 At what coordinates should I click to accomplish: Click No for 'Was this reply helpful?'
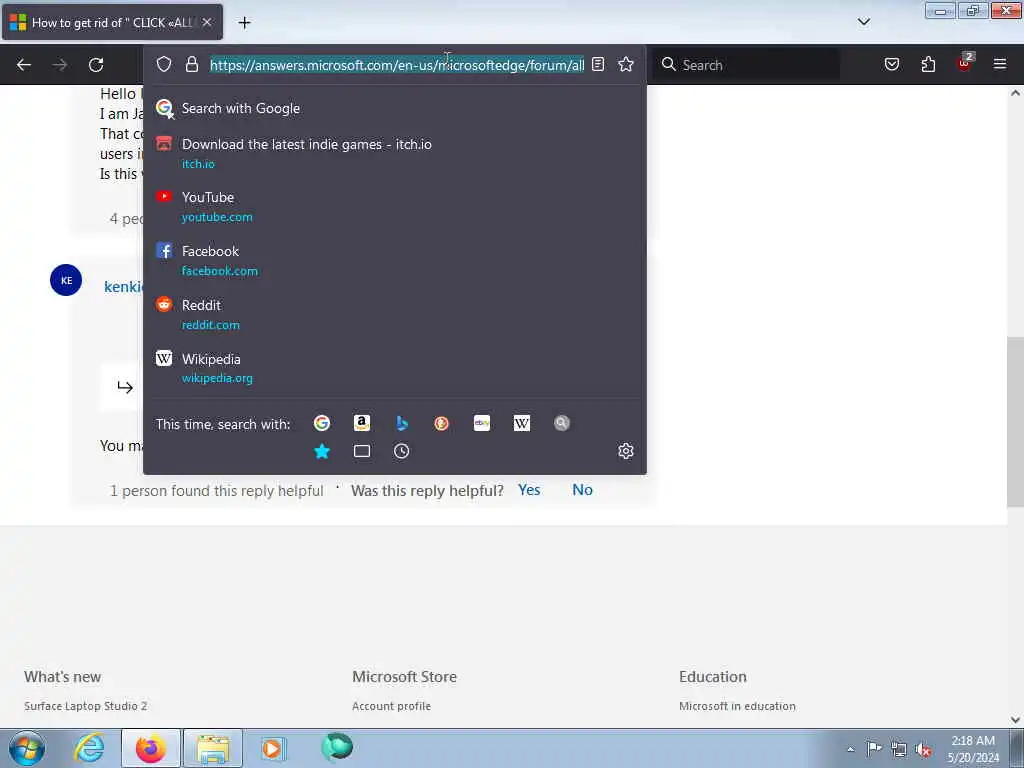(x=583, y=490)
